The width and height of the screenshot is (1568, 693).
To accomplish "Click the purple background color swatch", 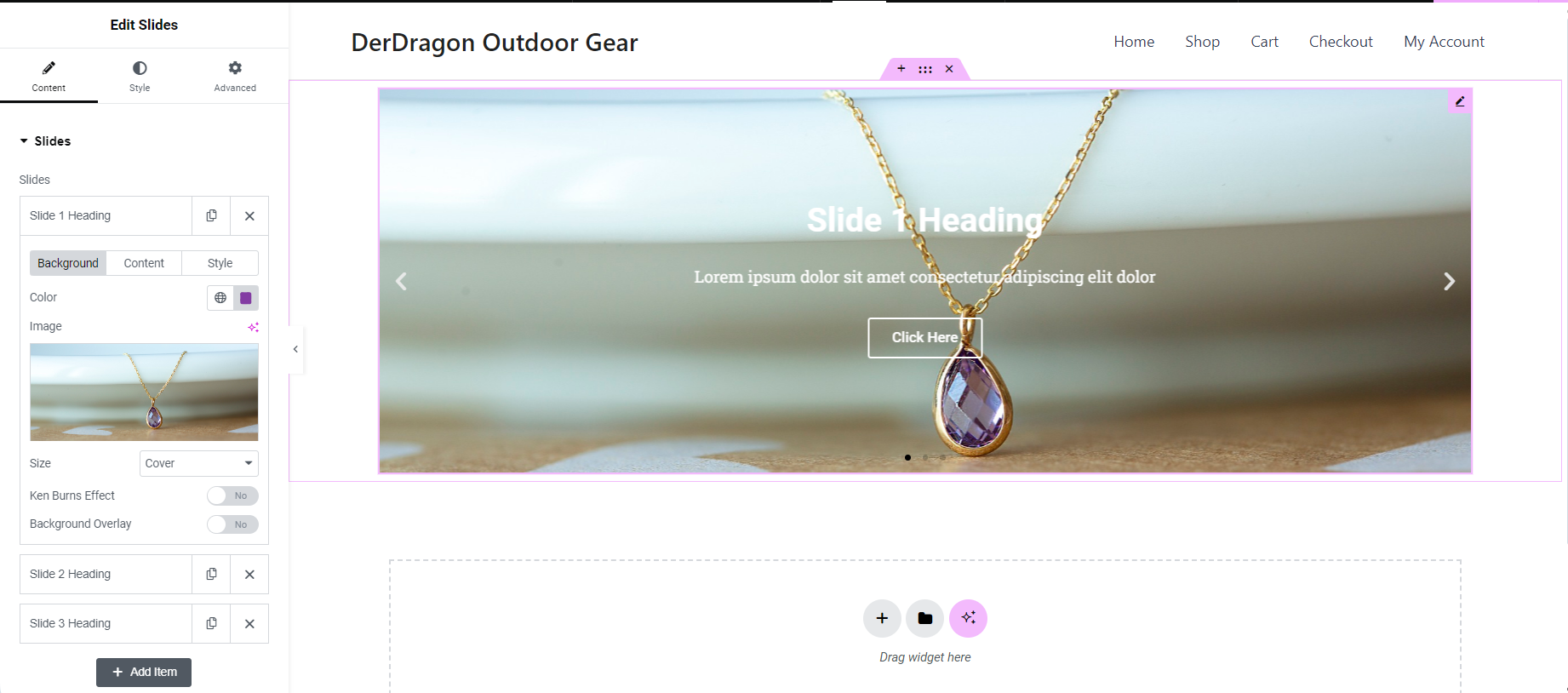I will 246,298.
